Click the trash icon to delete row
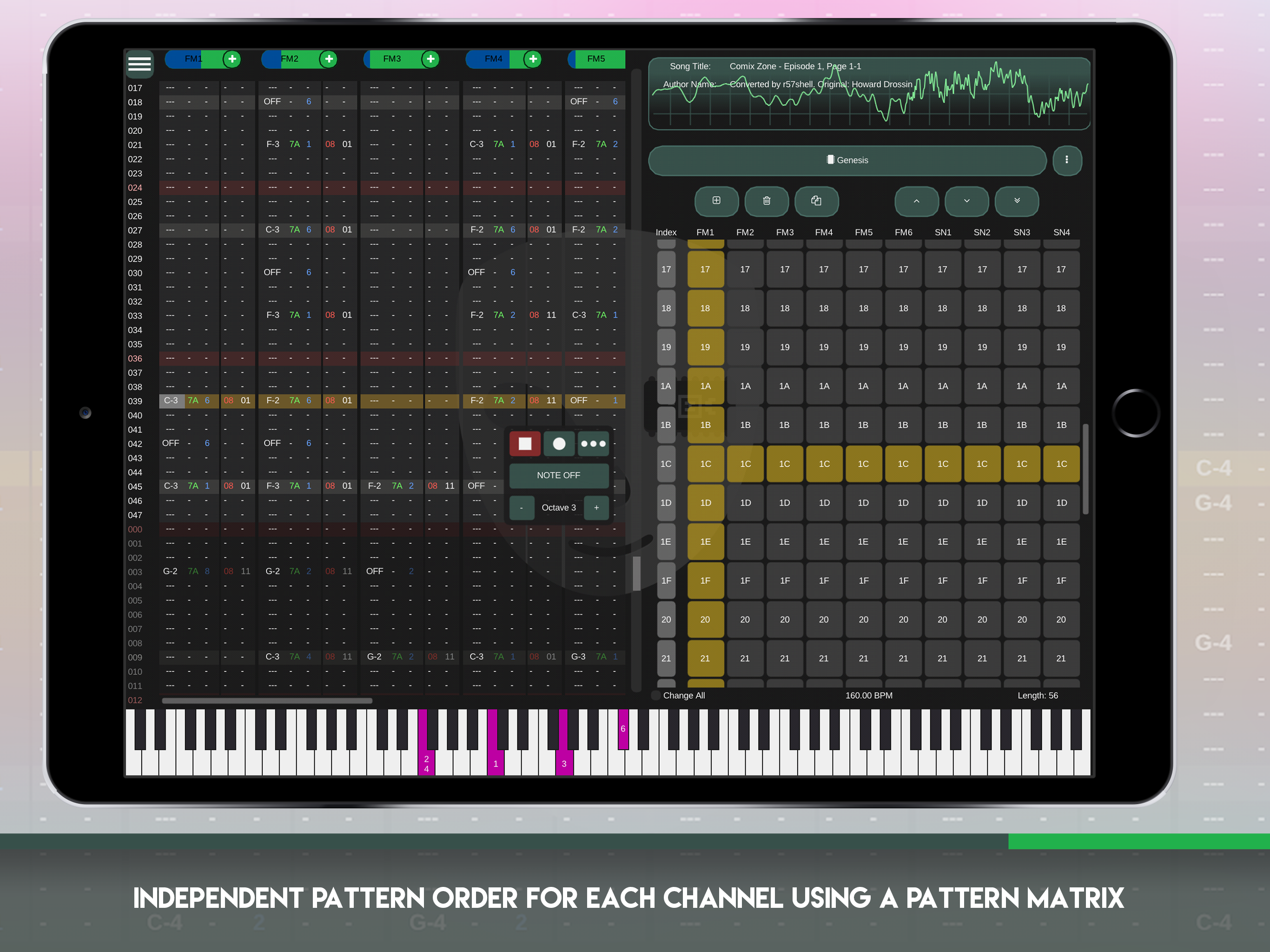 click(x=766, y=201)
